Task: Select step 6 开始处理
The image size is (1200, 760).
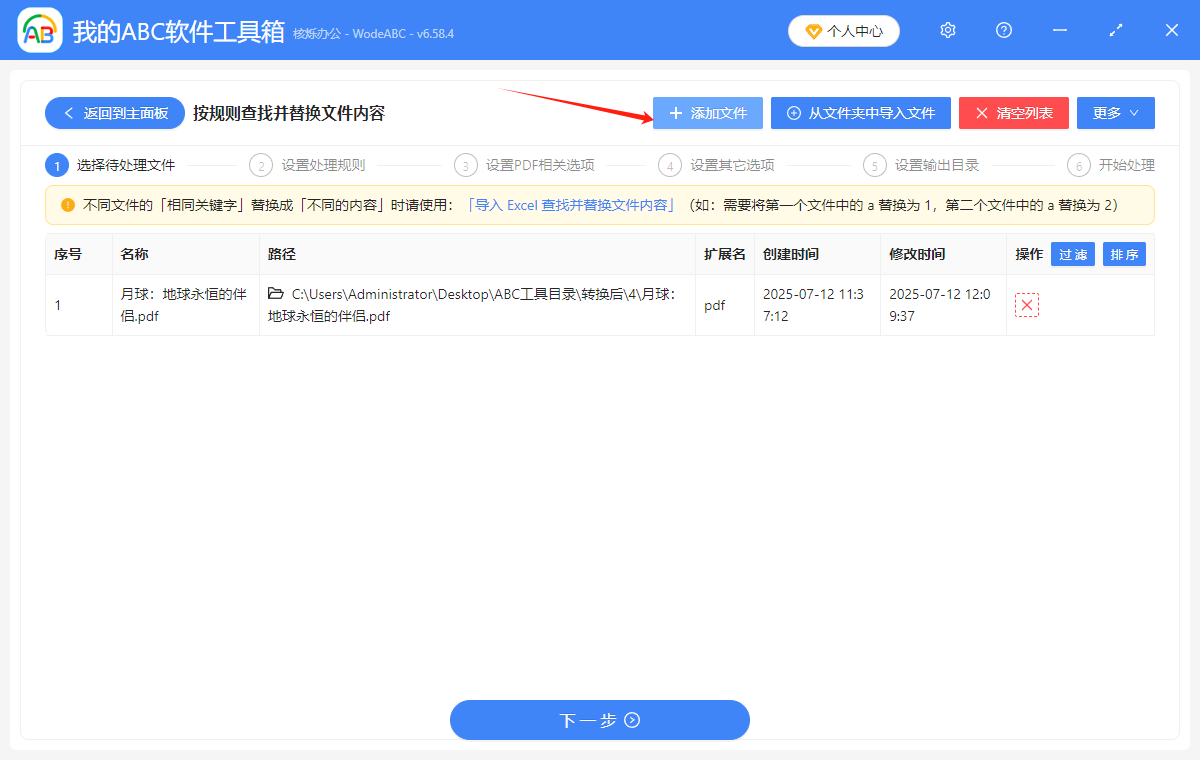Action: pyautogui.click(x=1116, y=165)
